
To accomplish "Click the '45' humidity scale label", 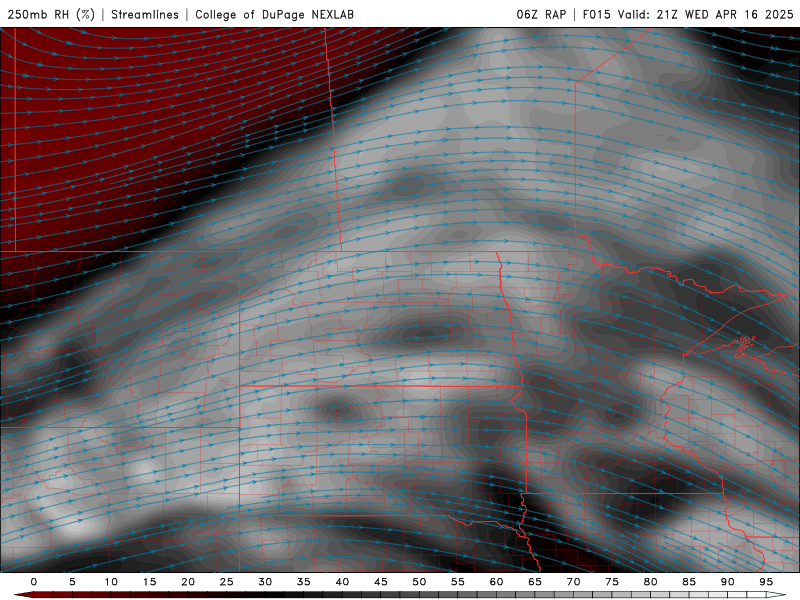I will [381, 582].
